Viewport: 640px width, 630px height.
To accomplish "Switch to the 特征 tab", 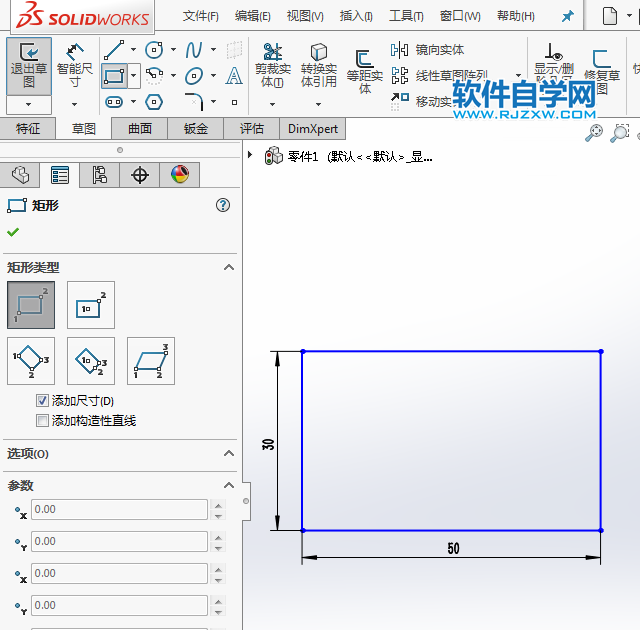I will point(28,128).
